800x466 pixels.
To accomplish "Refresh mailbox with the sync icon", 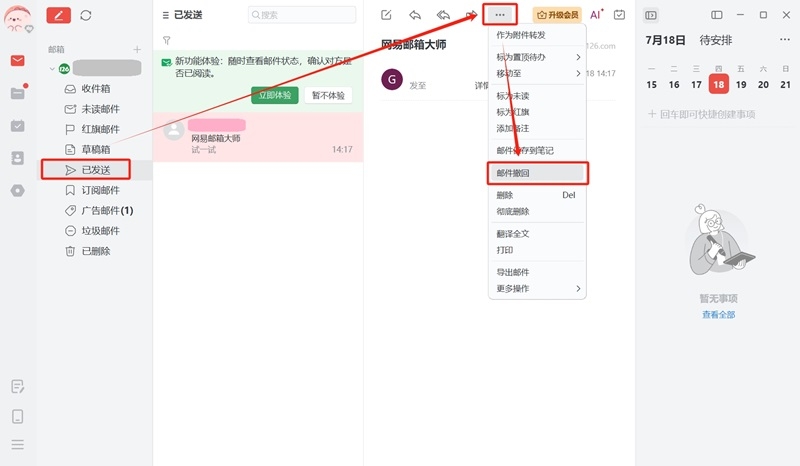I will click(86, 15).
